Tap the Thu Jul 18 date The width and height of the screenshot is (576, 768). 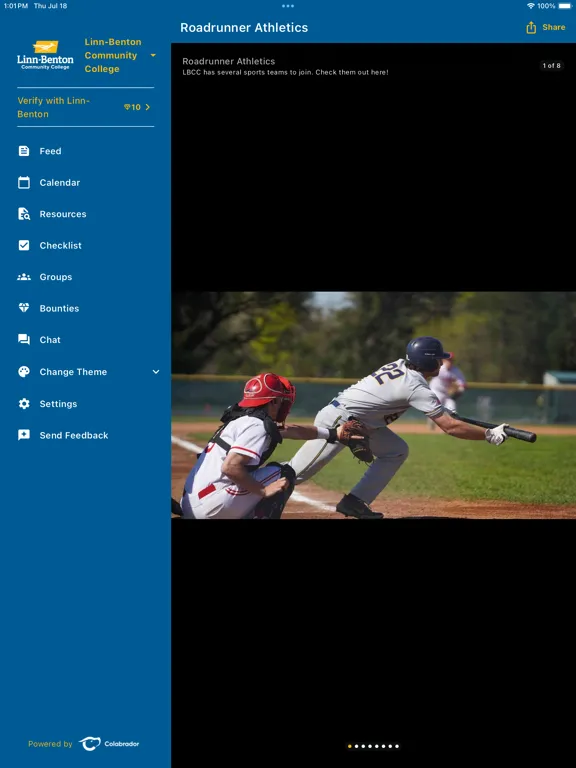tap(50, 6)
